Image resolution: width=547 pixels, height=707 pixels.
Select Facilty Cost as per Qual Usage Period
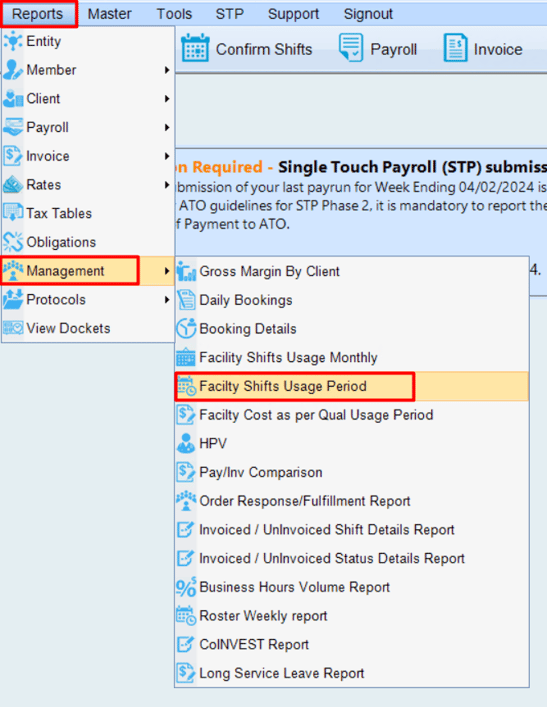(352, 415)
